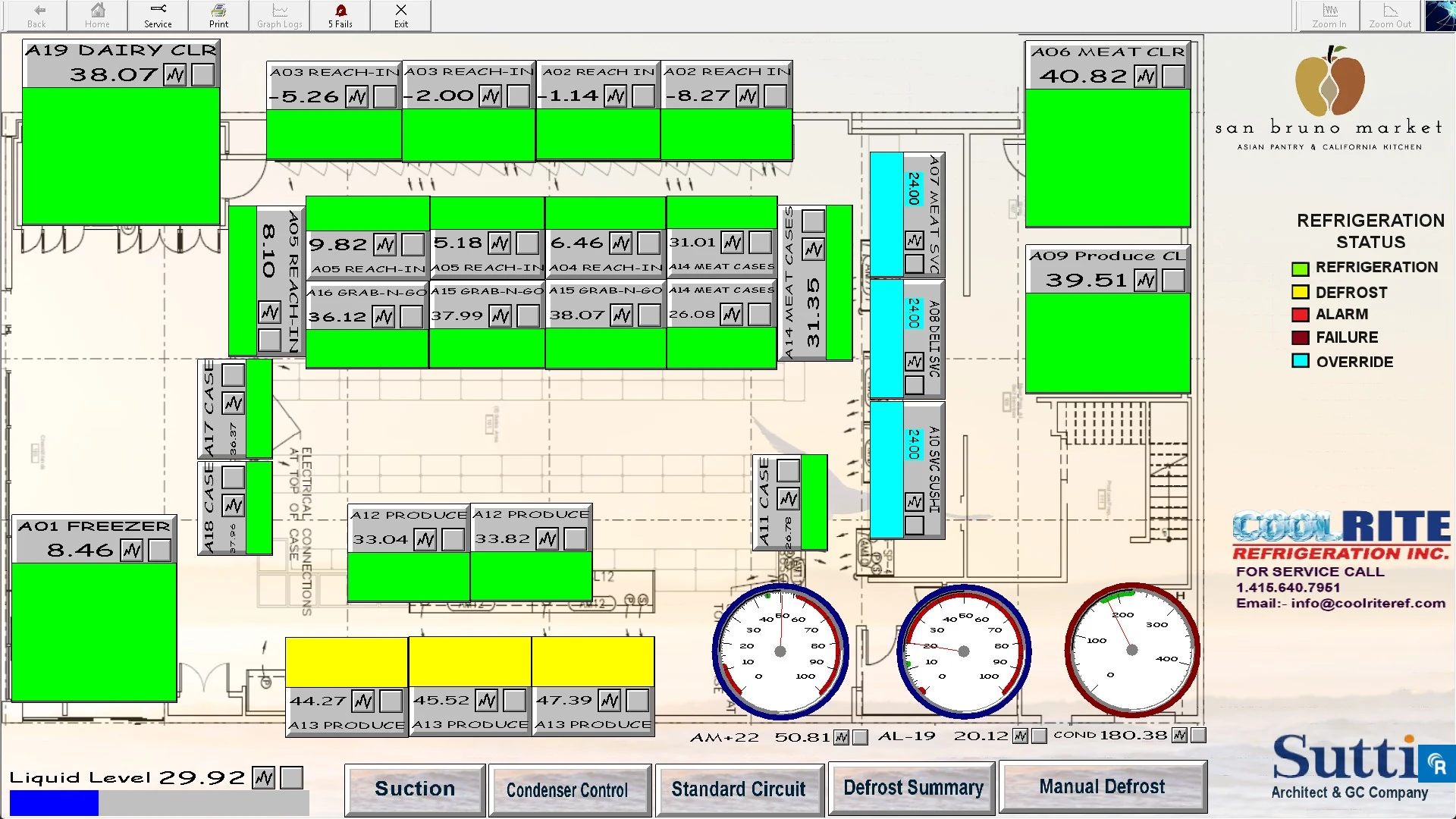Screen dimensions: 1456x819
Task: Click the Exit X toolbar icon
Action: click(401, 15)
